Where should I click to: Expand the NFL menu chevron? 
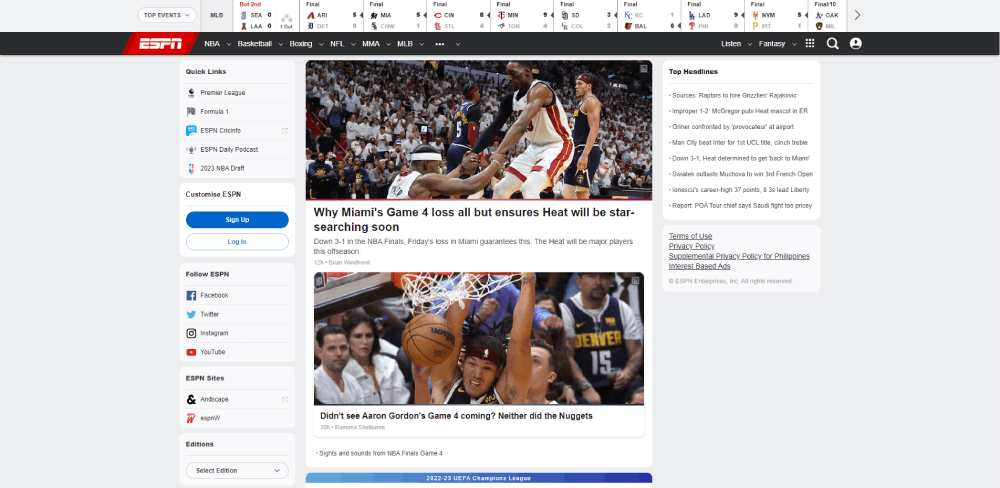(353, 45)
